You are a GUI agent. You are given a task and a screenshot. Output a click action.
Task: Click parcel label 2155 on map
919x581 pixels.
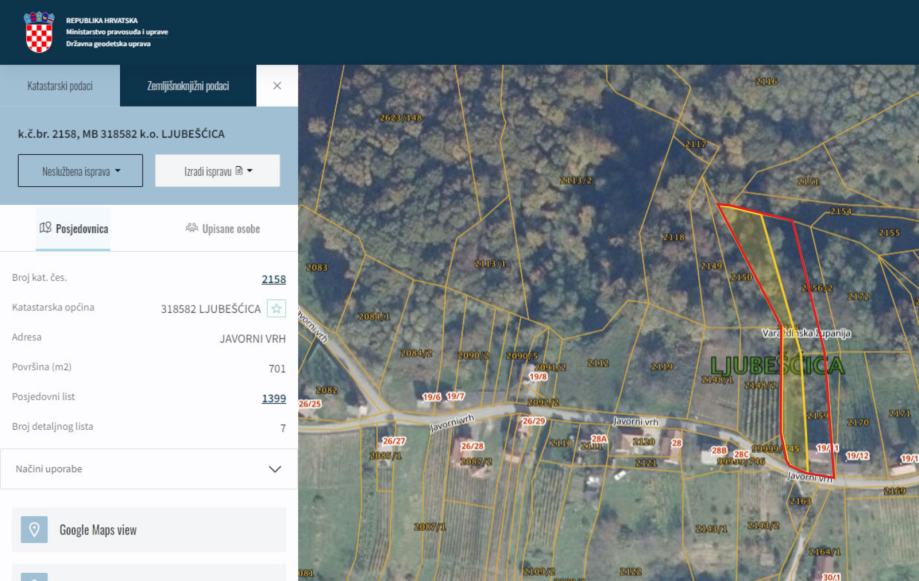tap(889, 233)
